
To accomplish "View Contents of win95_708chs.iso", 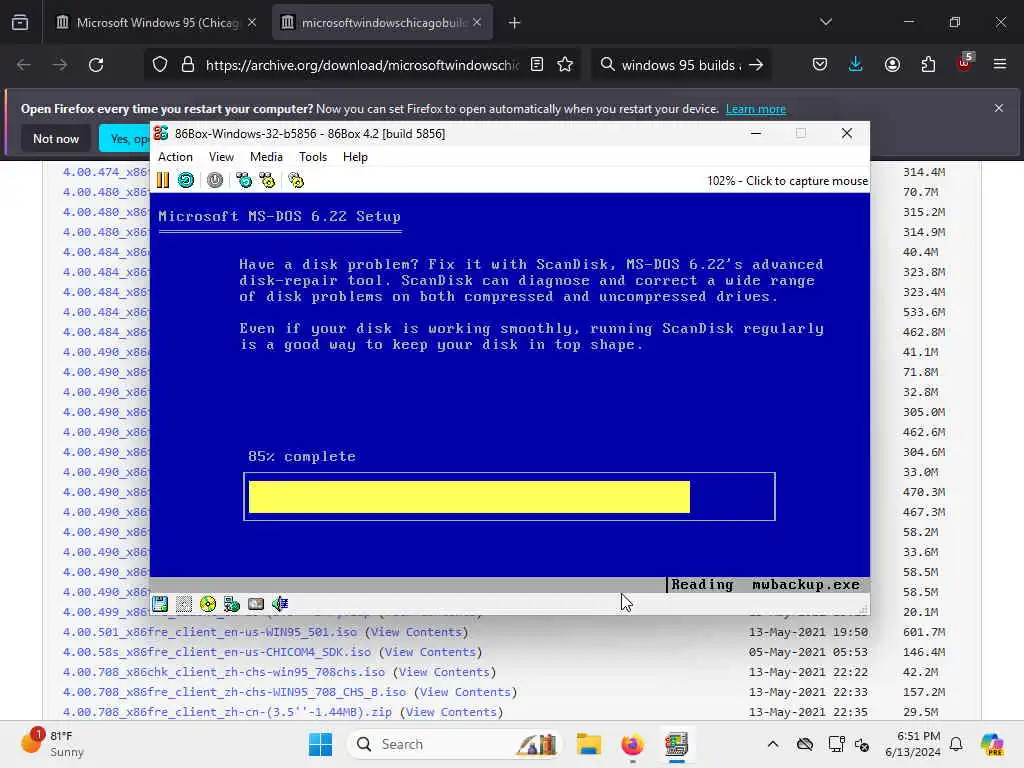I will tap(444, 672).
